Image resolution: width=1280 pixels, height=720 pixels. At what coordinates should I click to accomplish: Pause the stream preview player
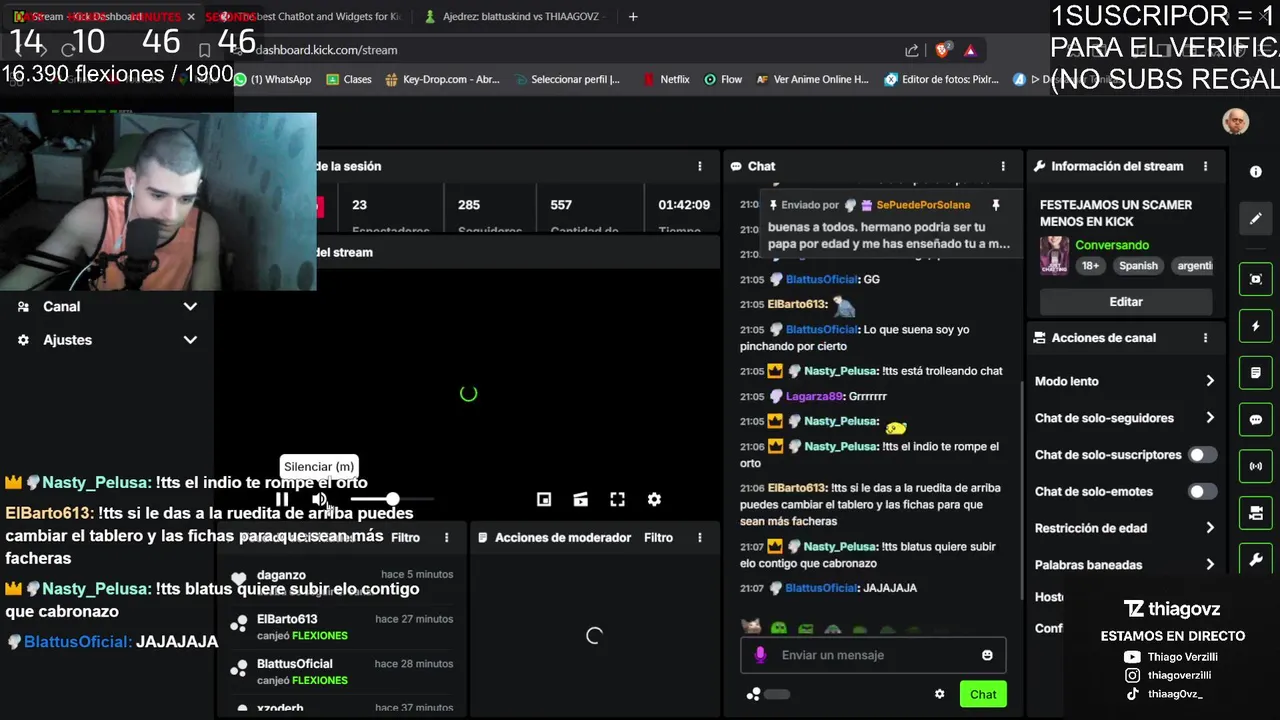[x=282, y=499]
